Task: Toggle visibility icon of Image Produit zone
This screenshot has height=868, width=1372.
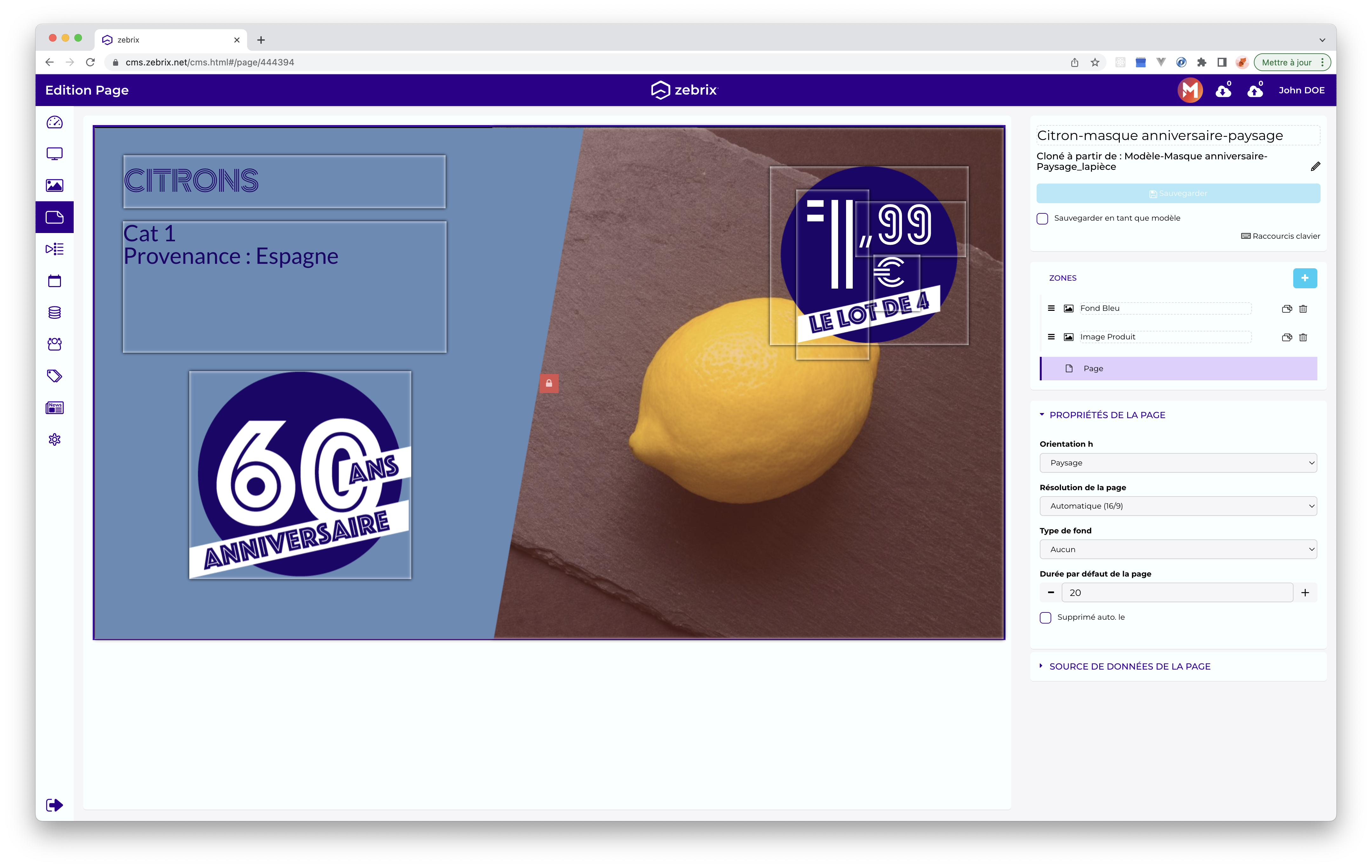Action: [1287, 337]
